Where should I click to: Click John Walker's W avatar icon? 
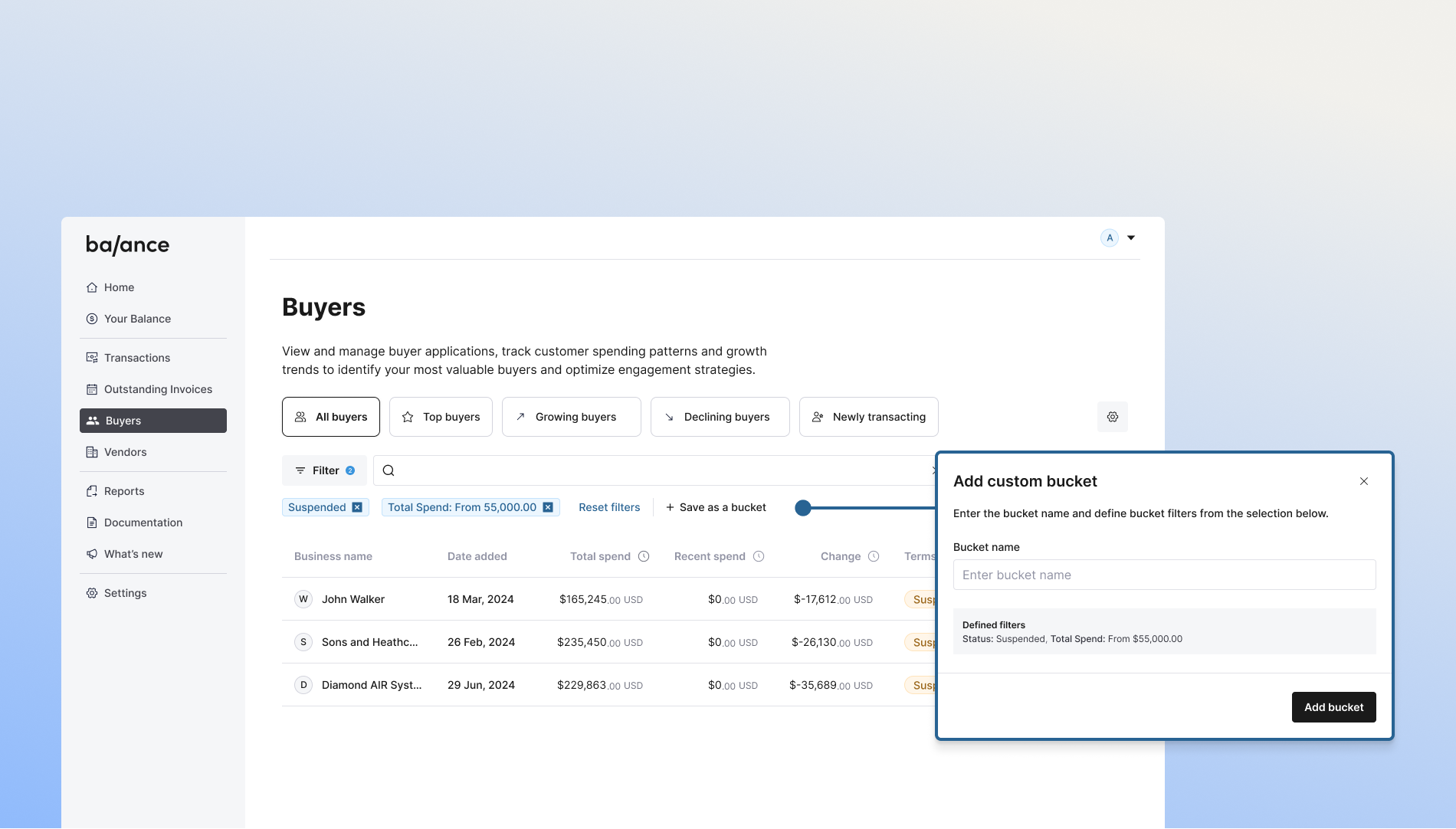tap(303, 599)
